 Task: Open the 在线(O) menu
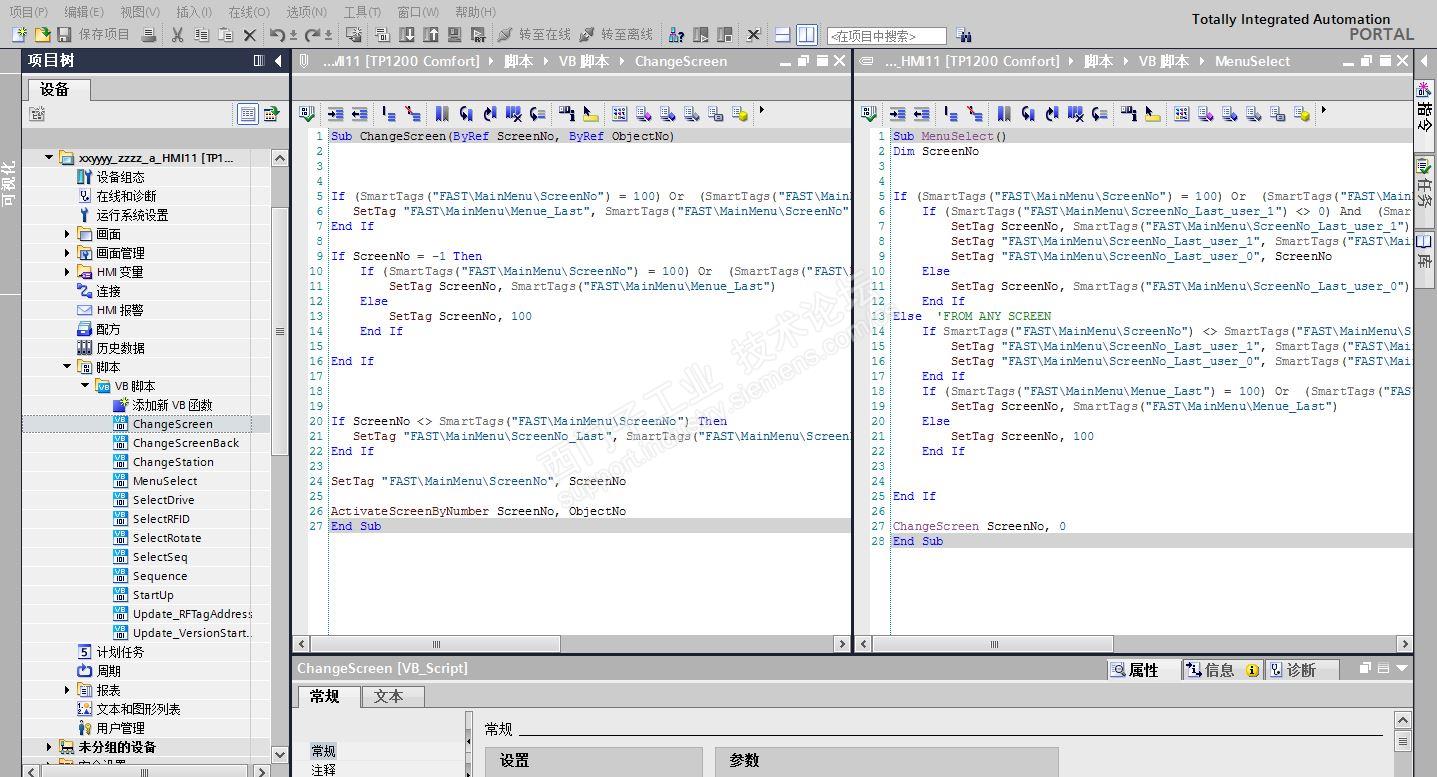click(x=248, y=12)
